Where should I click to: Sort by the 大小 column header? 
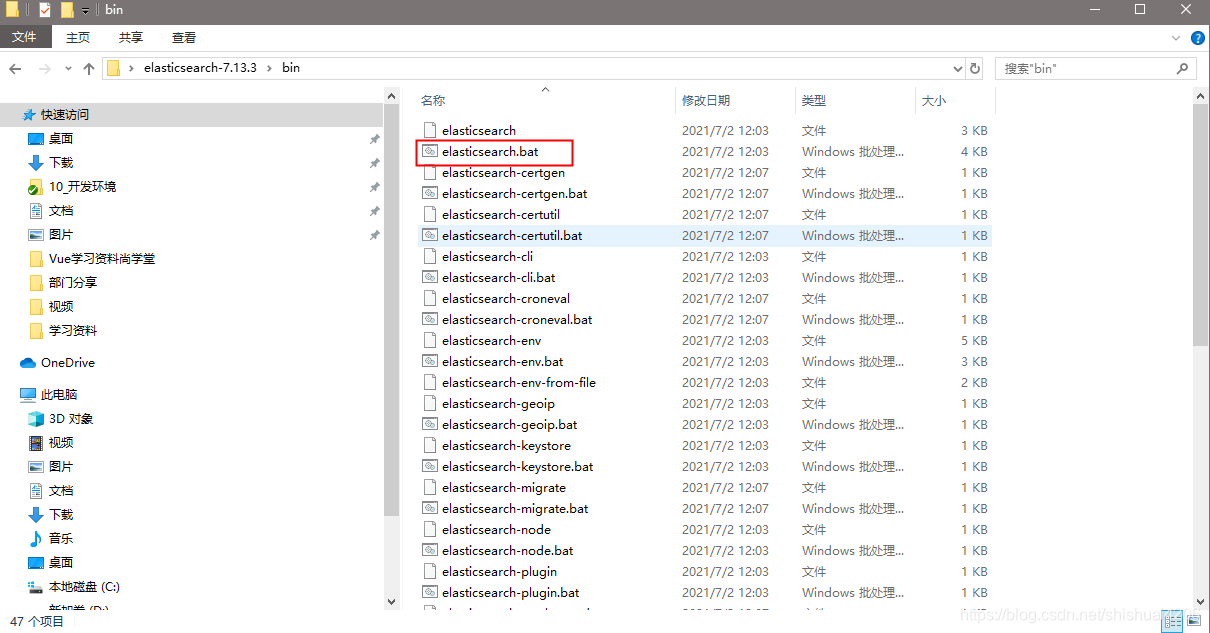955,101
